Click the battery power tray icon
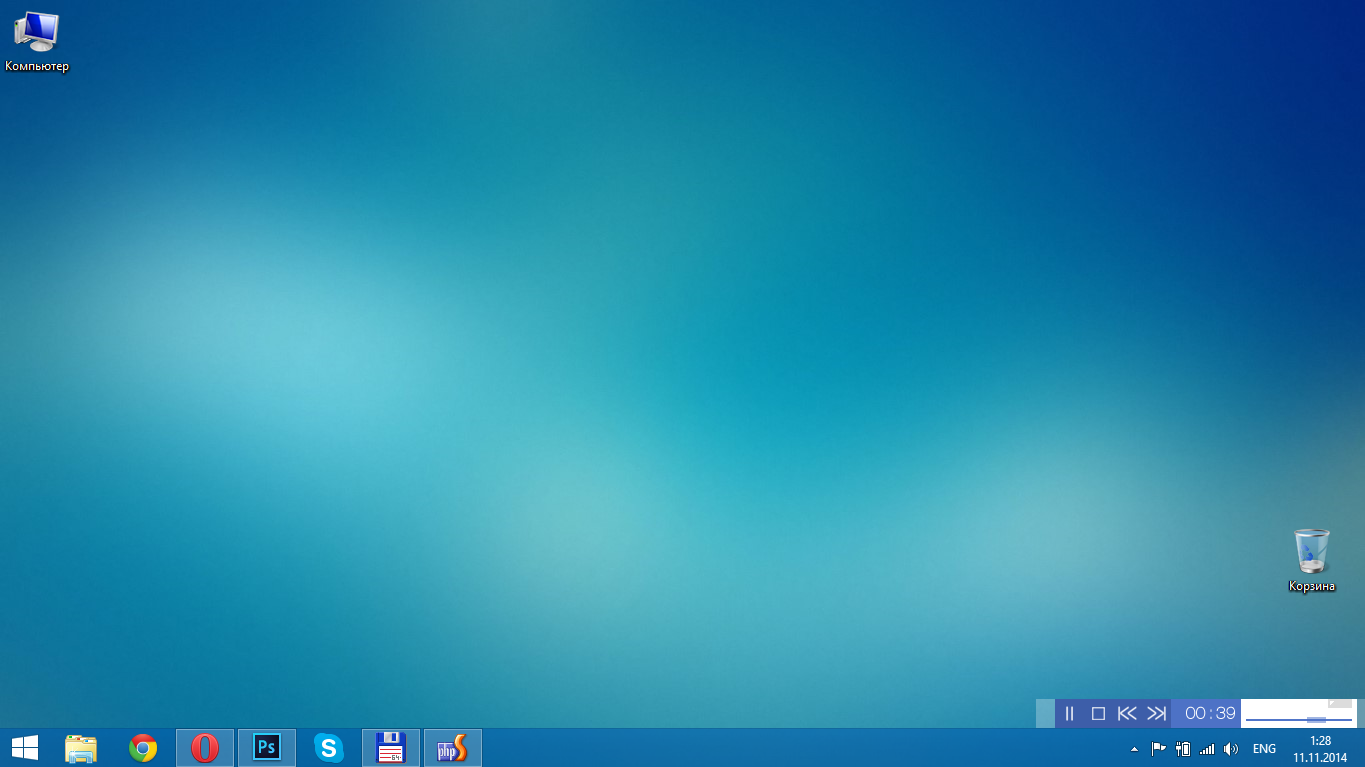Image resolution: width=1365 pixels, height=767 pixels. (1183, 749)
